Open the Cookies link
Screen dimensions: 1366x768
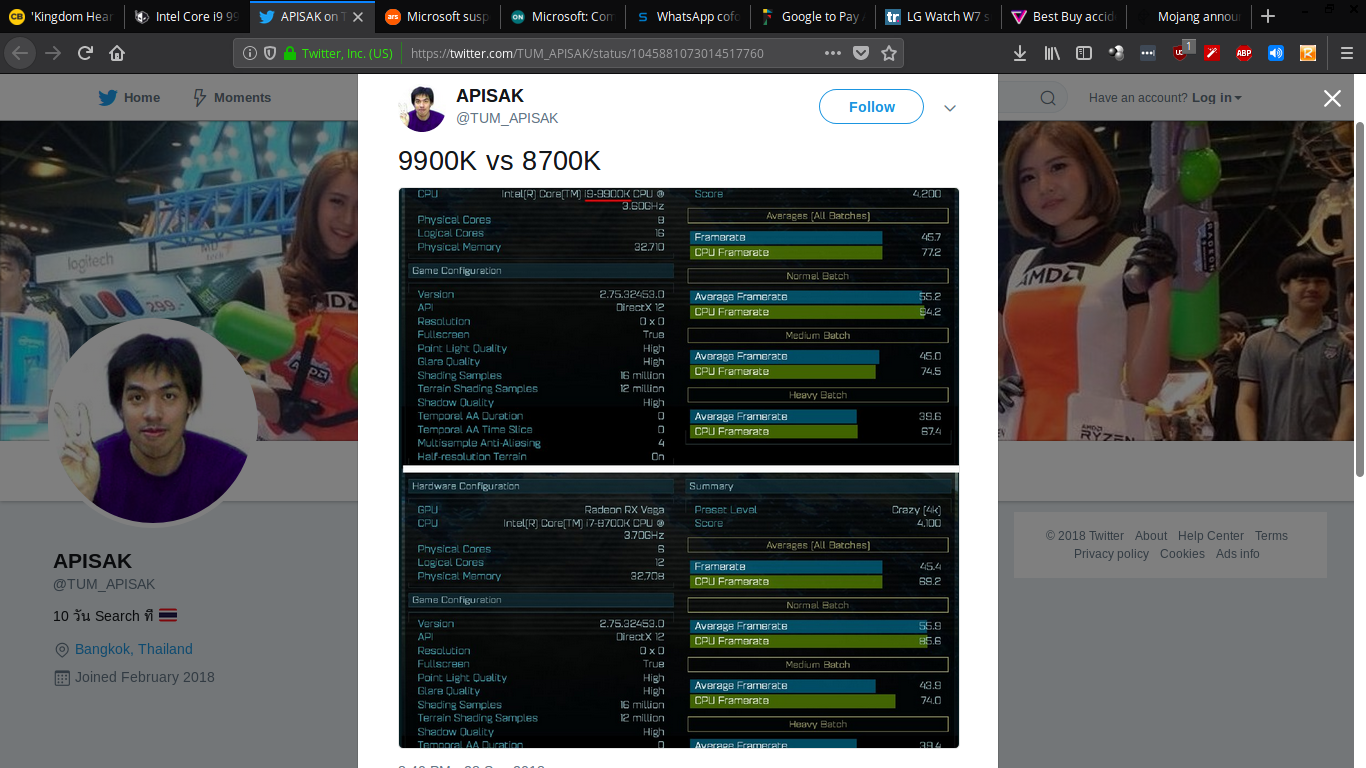click(1182, 554)
